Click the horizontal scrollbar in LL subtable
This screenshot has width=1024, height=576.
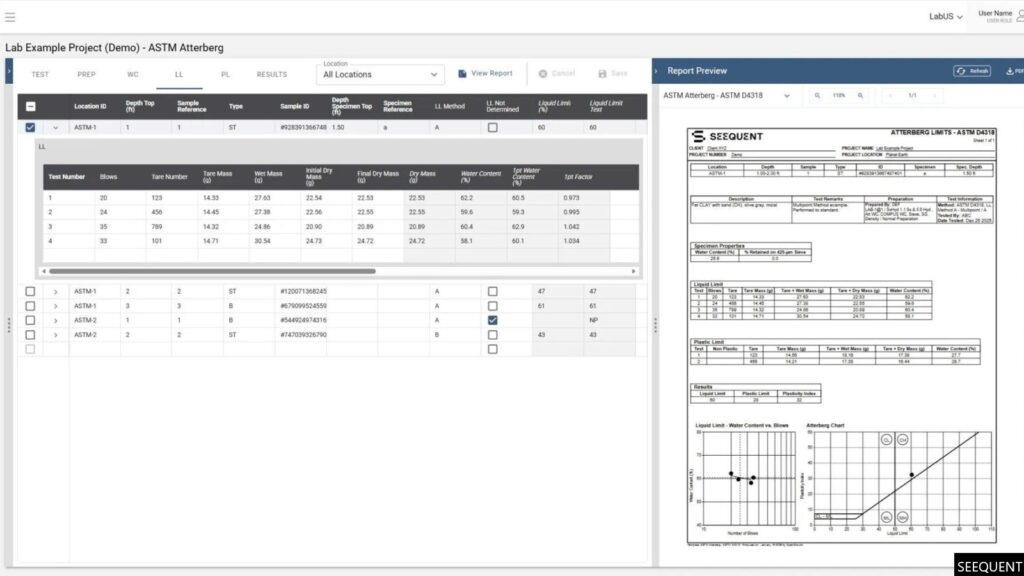click(x=212, y=271)
